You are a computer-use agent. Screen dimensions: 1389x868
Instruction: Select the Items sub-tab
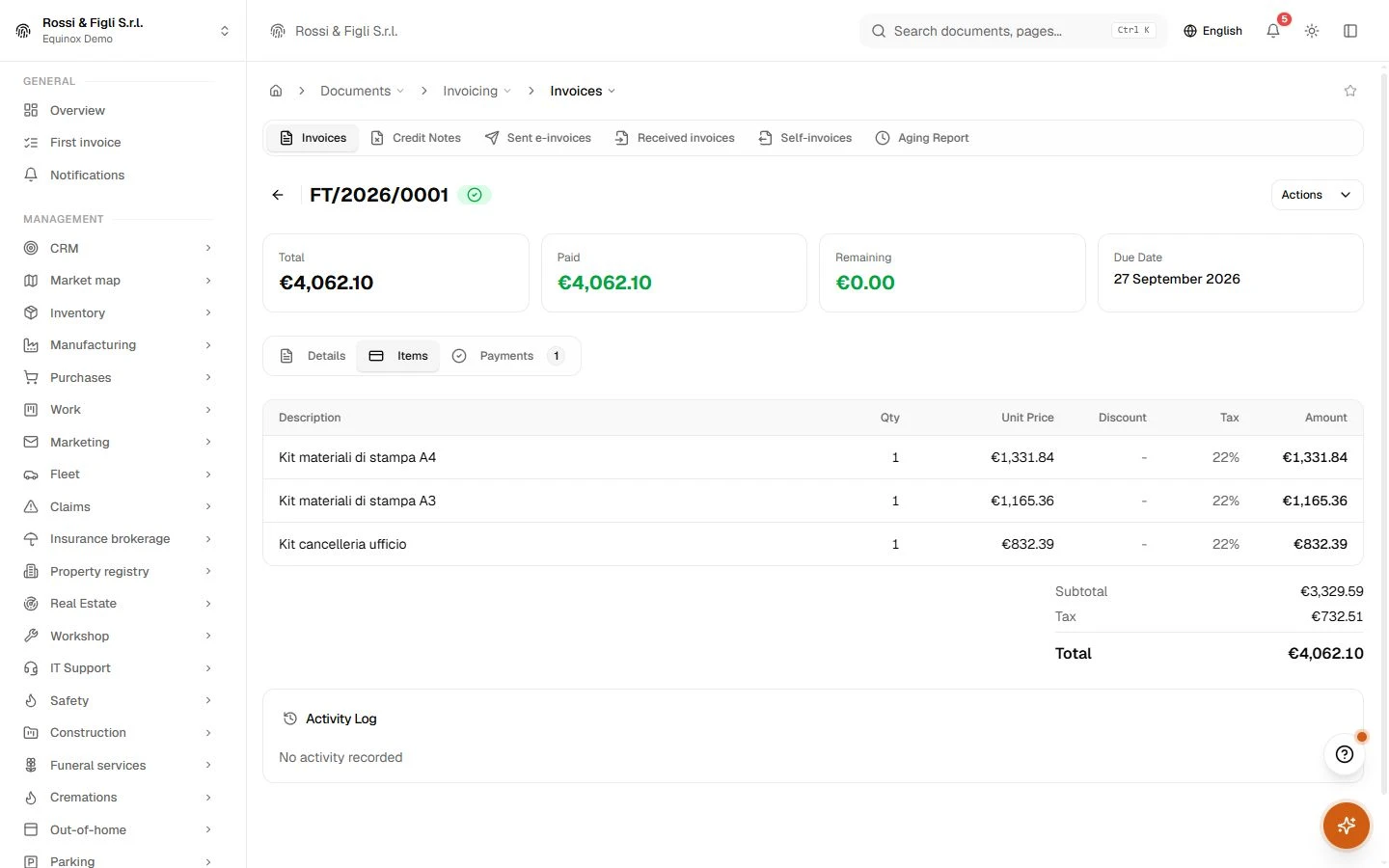coord(398,356)
